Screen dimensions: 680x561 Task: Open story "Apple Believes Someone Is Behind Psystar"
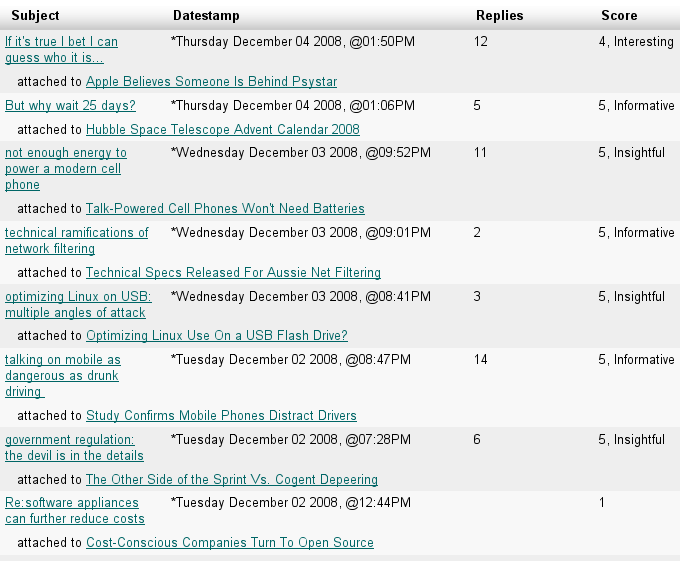211,82
